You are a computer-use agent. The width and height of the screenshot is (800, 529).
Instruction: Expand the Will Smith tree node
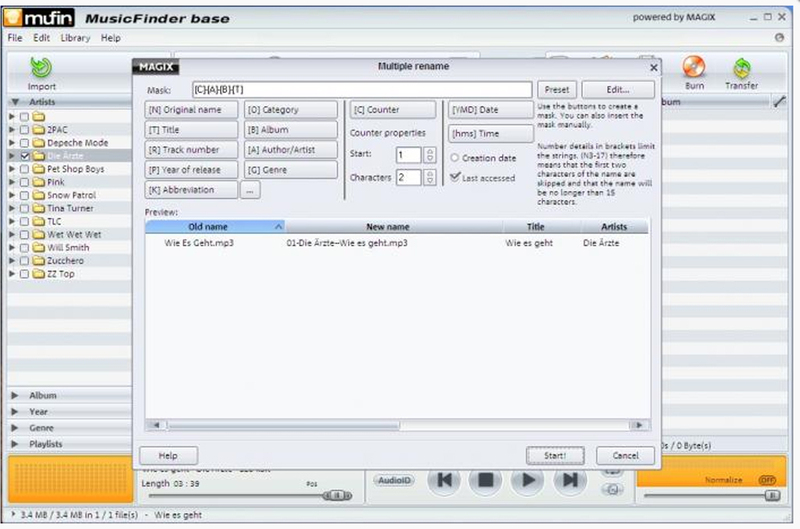coord(12,247)
